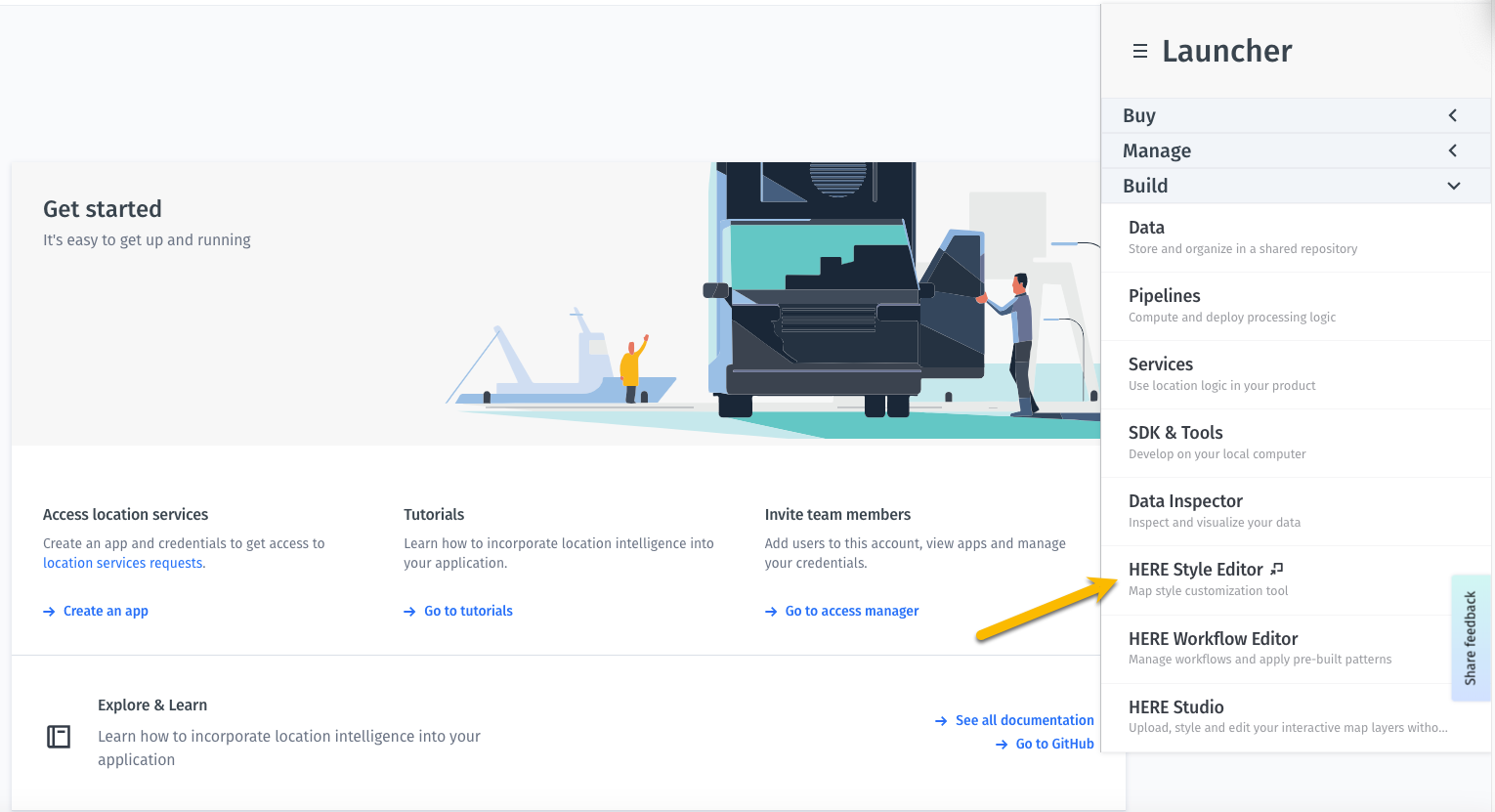Viewport: 1495px width, 812px height.
Task: Open HERE Workflow Editor
Action: 1296,649
